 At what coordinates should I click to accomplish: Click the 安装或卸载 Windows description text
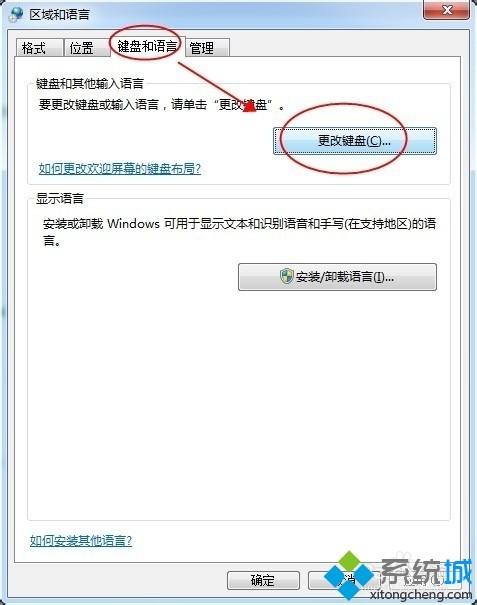click(239, 232)
